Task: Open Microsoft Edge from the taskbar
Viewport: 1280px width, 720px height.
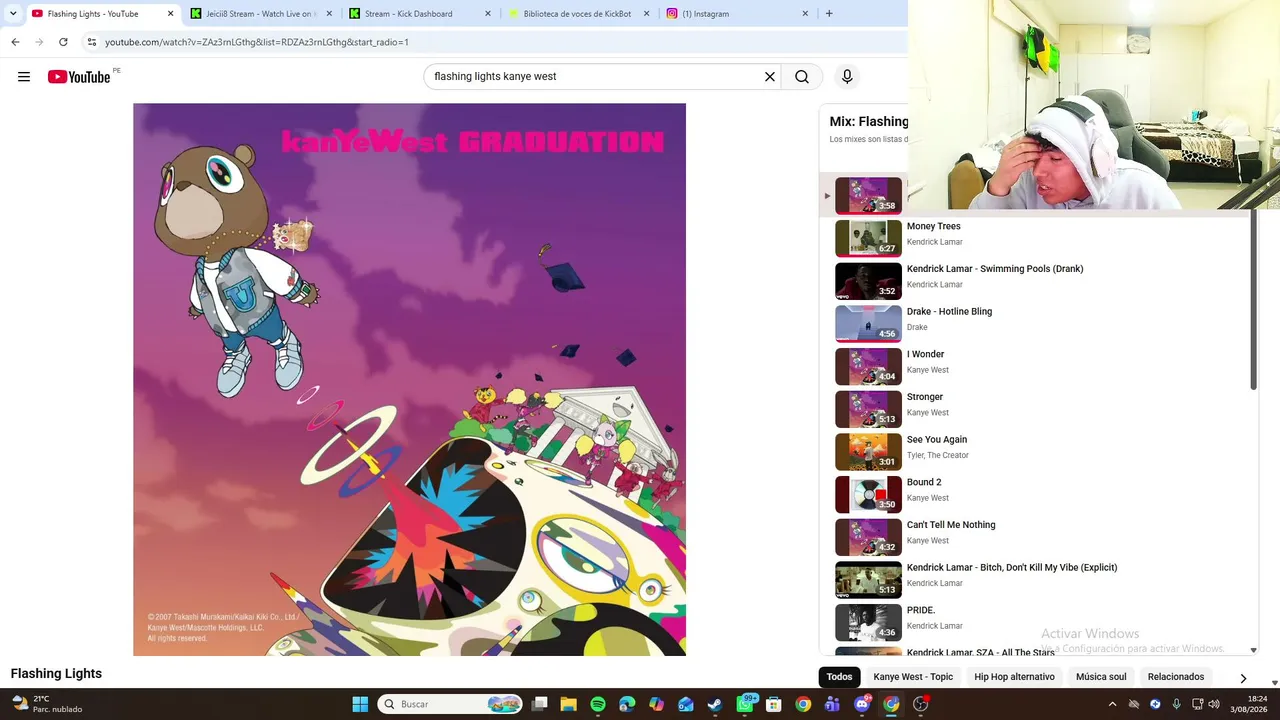Action: point(627,704)
